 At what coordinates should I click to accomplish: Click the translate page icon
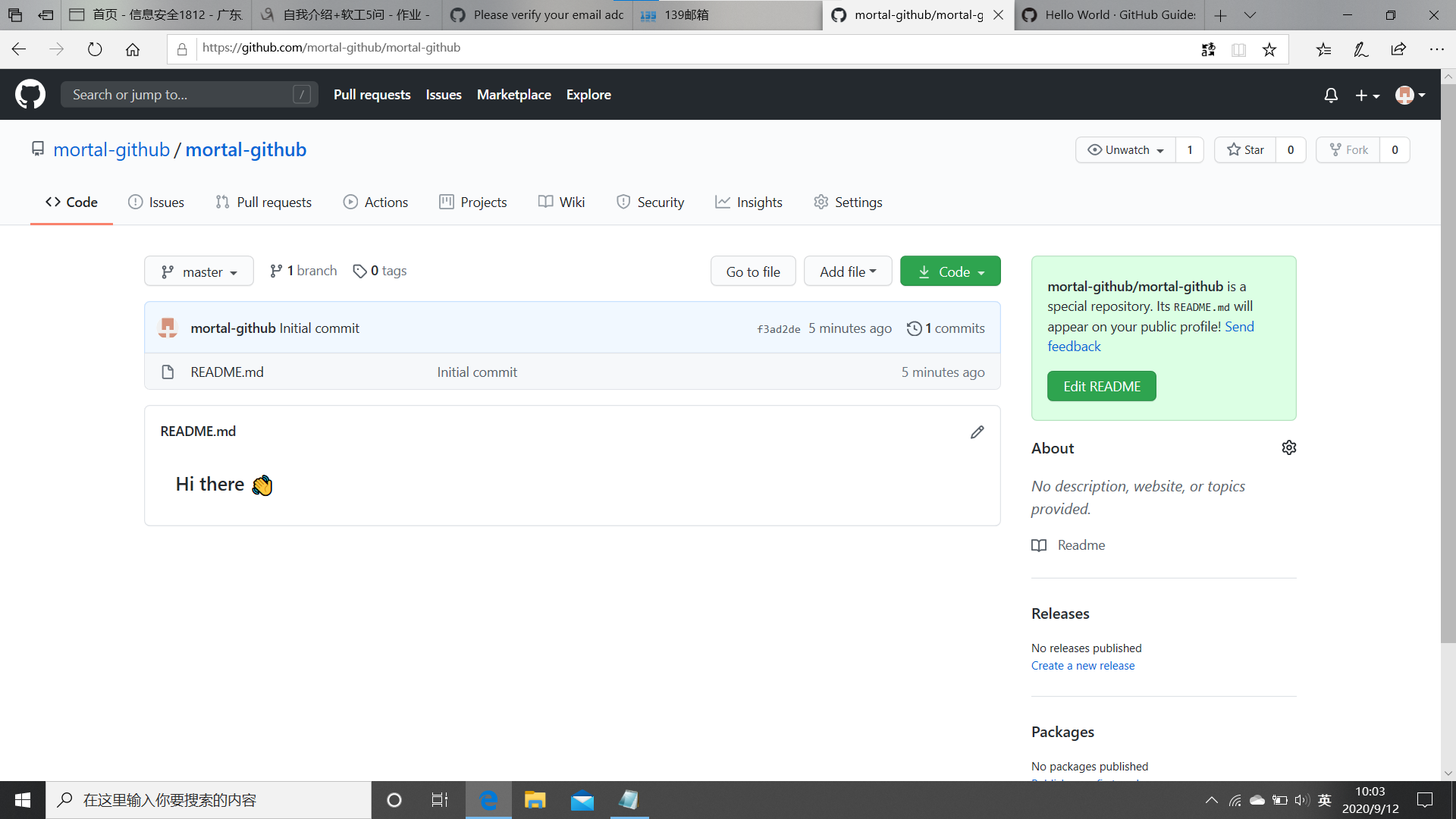click(1208, 49)
